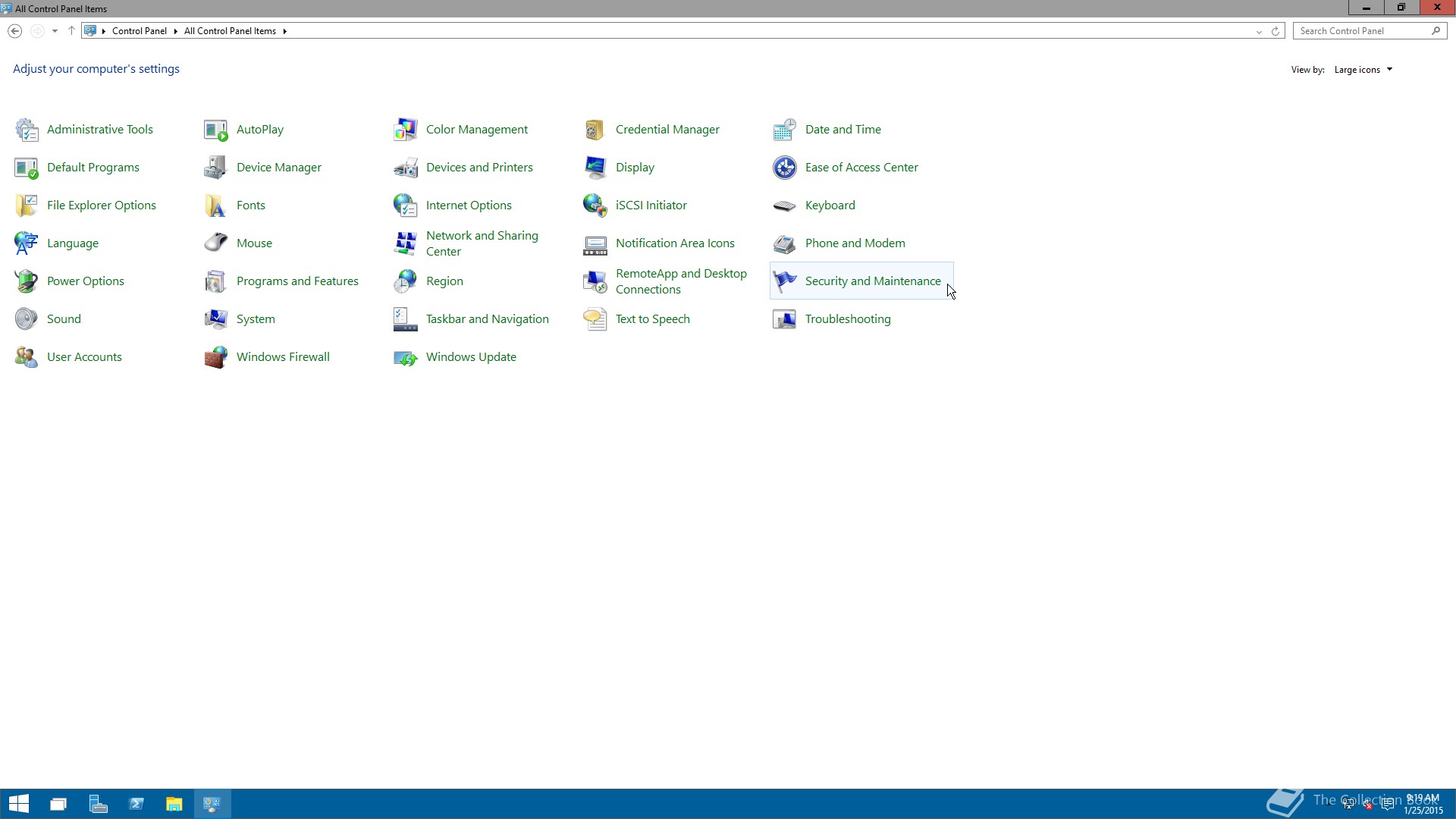The height and width of the screenshot is (819, 1456).
Task: Open the Region globe icon
Action: click(x=406, y=281)
